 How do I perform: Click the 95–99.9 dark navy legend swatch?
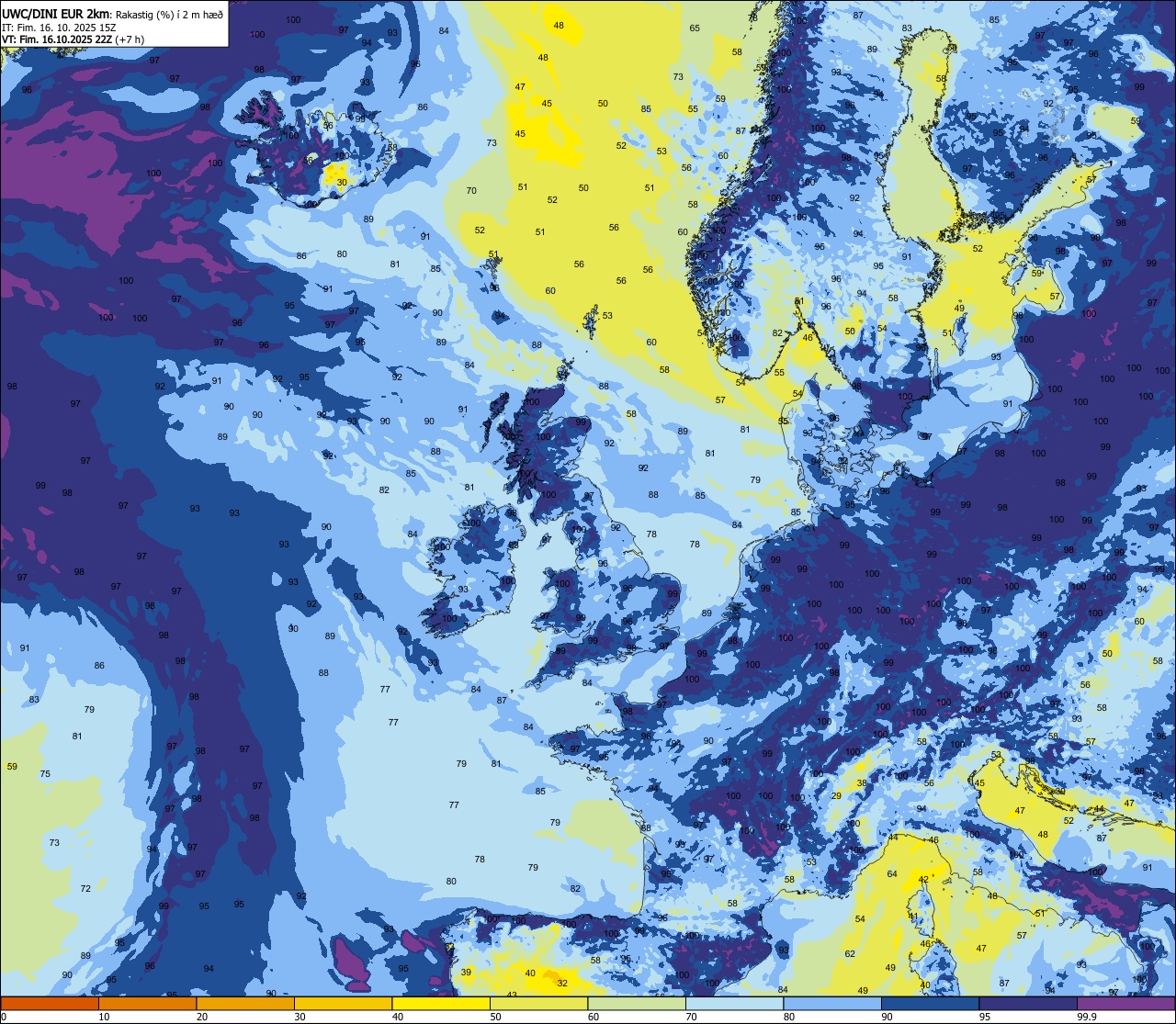click(x=1028, y=1004)
